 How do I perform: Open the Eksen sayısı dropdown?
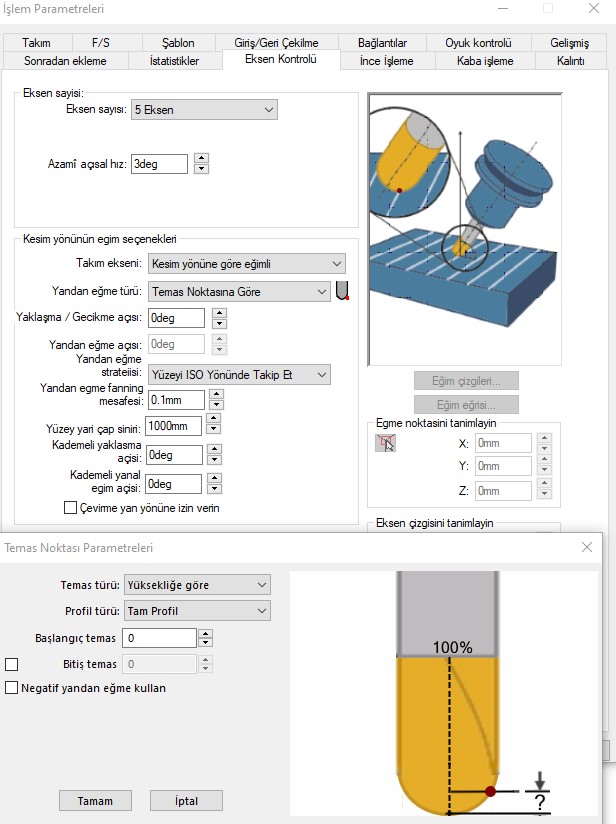tap(204, 110)
